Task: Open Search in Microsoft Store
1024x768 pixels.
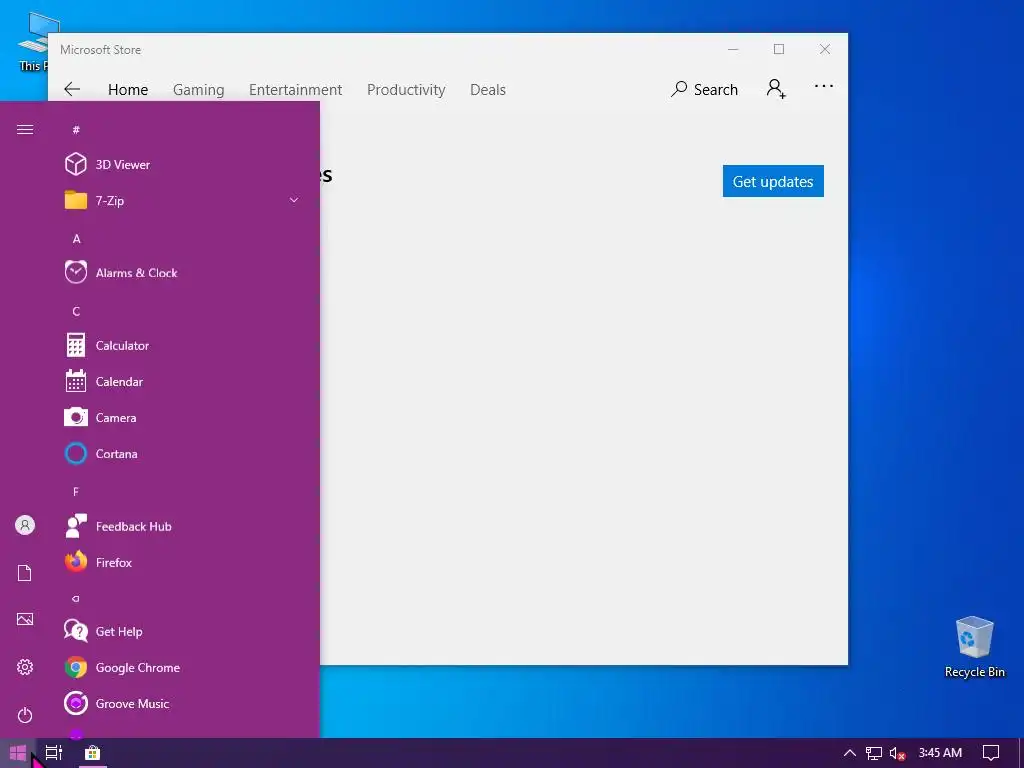Action: pos(704,89)
